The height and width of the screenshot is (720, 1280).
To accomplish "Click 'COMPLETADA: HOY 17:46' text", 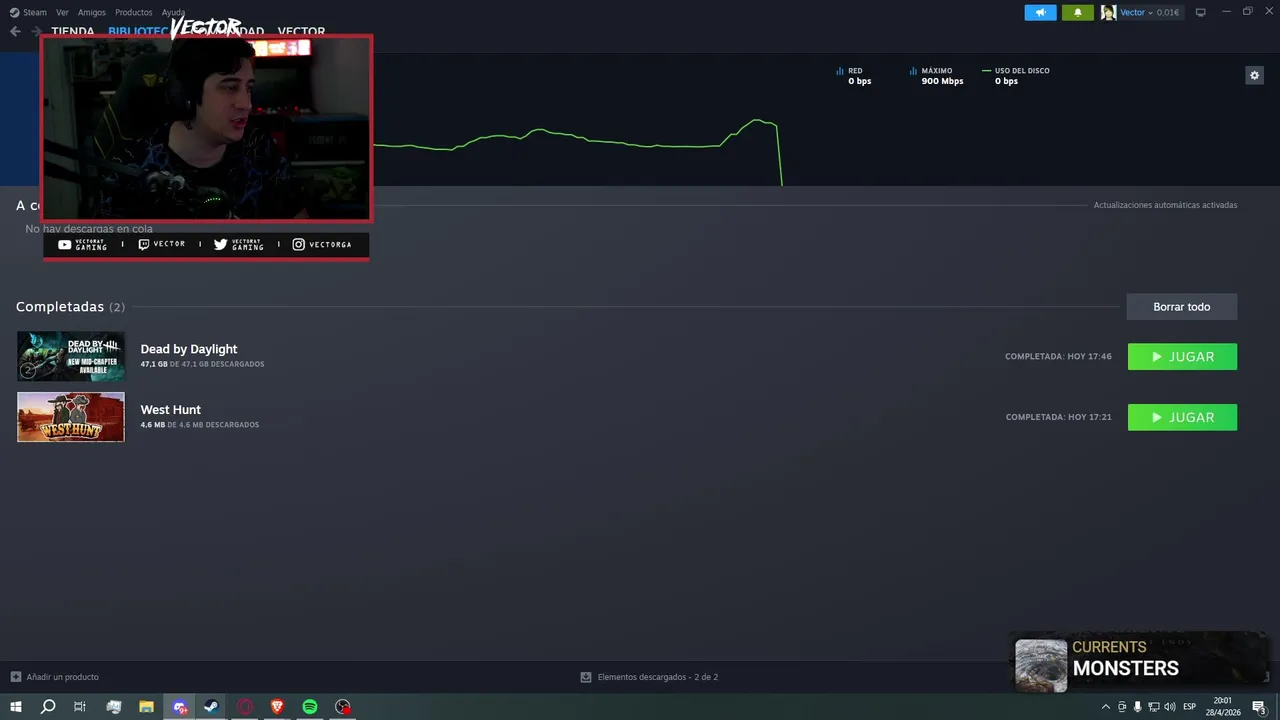I will [1058, 357].
